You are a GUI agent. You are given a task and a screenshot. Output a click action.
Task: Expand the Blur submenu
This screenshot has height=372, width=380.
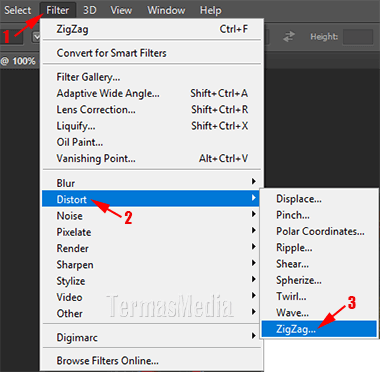[152, 183]
